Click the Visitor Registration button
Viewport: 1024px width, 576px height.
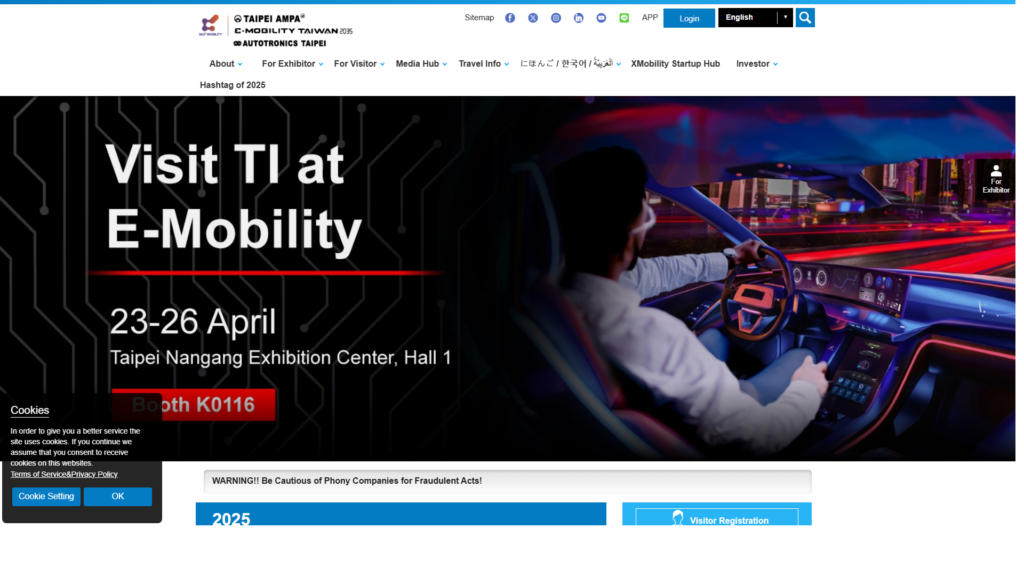point(717,519)
